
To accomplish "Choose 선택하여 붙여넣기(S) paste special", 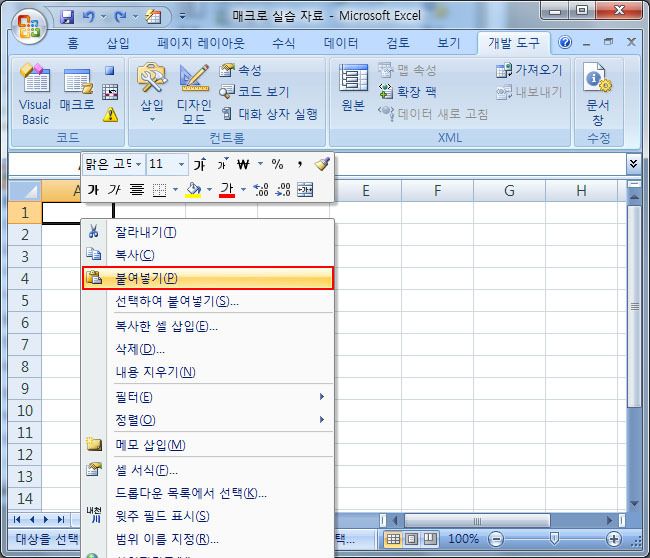I will [x=208, y=301].
